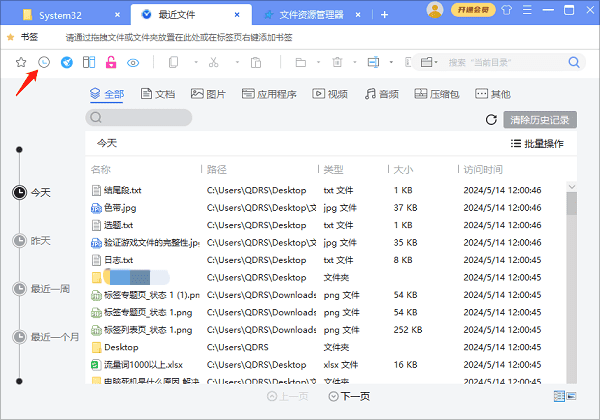The width and height of the screenshot is (600, 420).
Task: Click the 清除历史记录 button
Action: [x=540, y=120]
